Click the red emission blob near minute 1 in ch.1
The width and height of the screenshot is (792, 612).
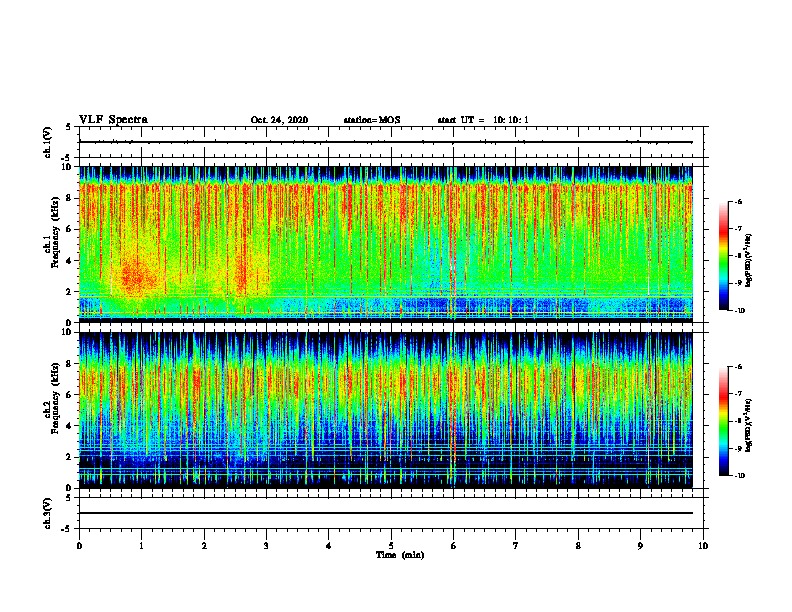tap(135, 278)
